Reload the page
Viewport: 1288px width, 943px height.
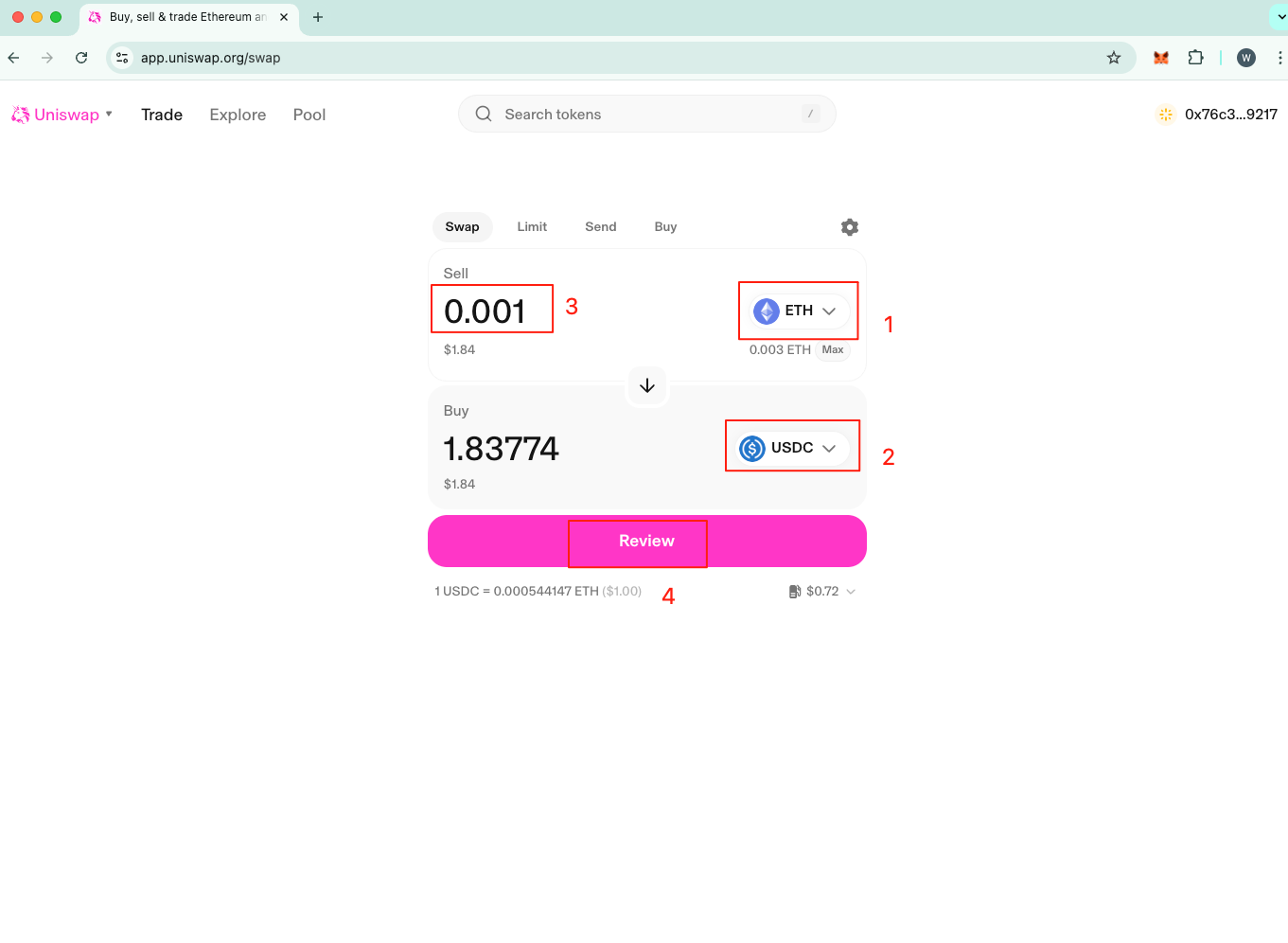pos(81,58)
